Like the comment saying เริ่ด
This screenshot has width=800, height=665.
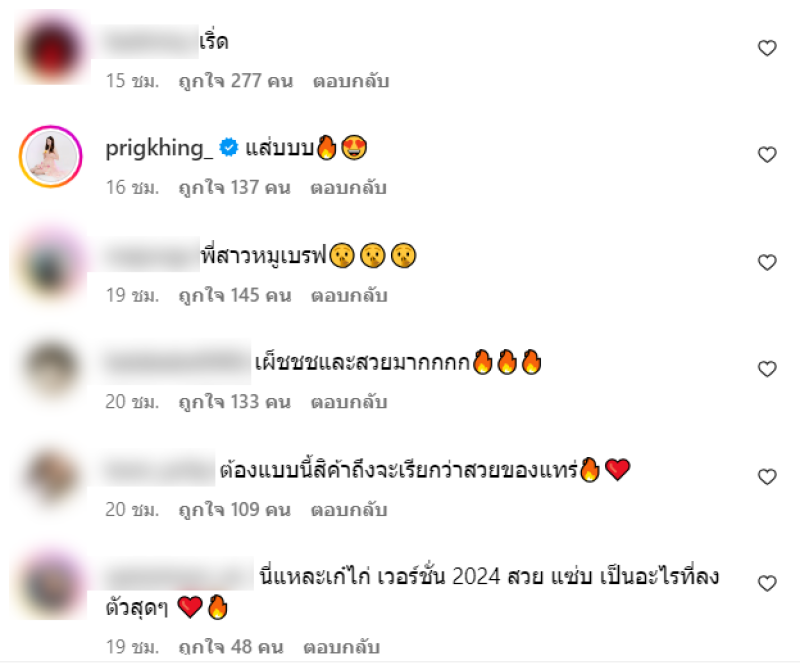tap(767, 48)
